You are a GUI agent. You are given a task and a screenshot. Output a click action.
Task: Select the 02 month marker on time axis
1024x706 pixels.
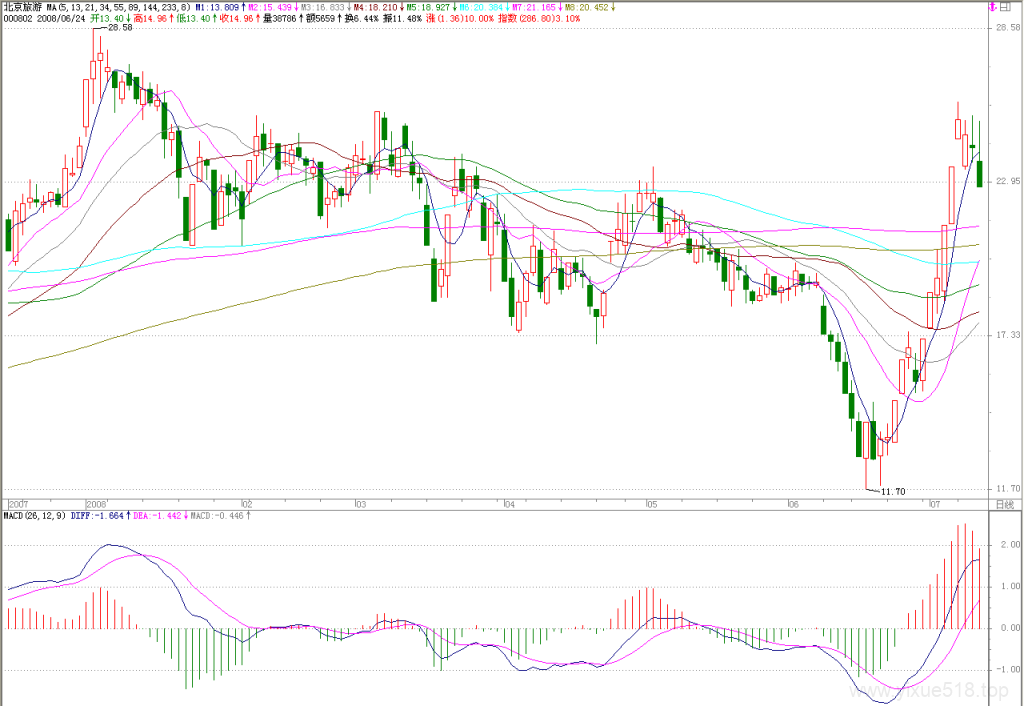click(246, 504)
